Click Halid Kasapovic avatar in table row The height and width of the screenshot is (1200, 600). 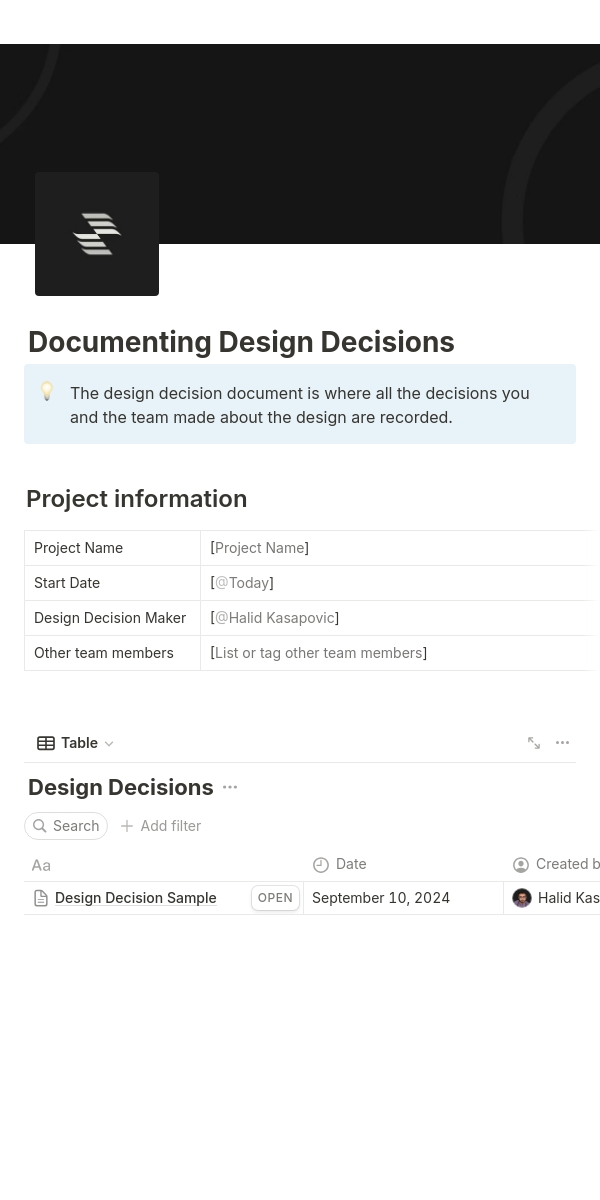(x=522, y=898)
